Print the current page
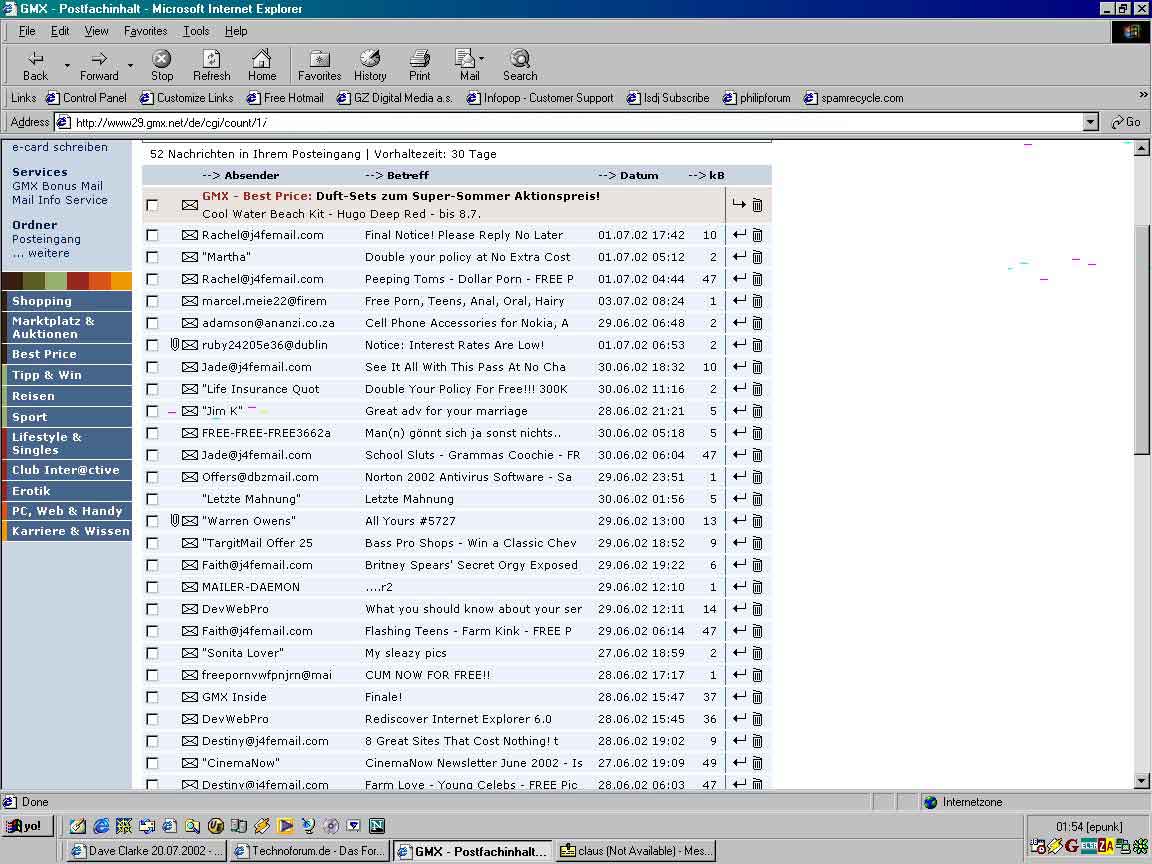 420,65
